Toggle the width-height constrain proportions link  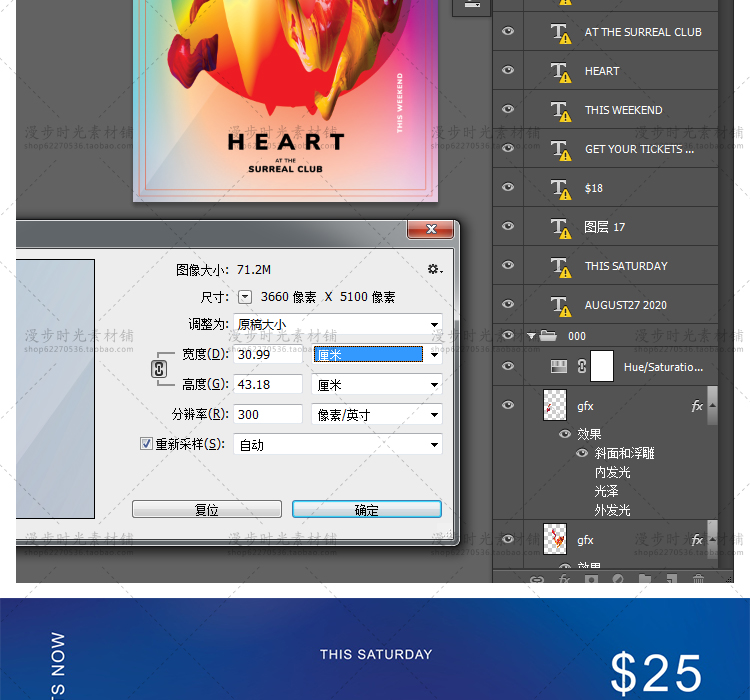[x=158, y=369]
